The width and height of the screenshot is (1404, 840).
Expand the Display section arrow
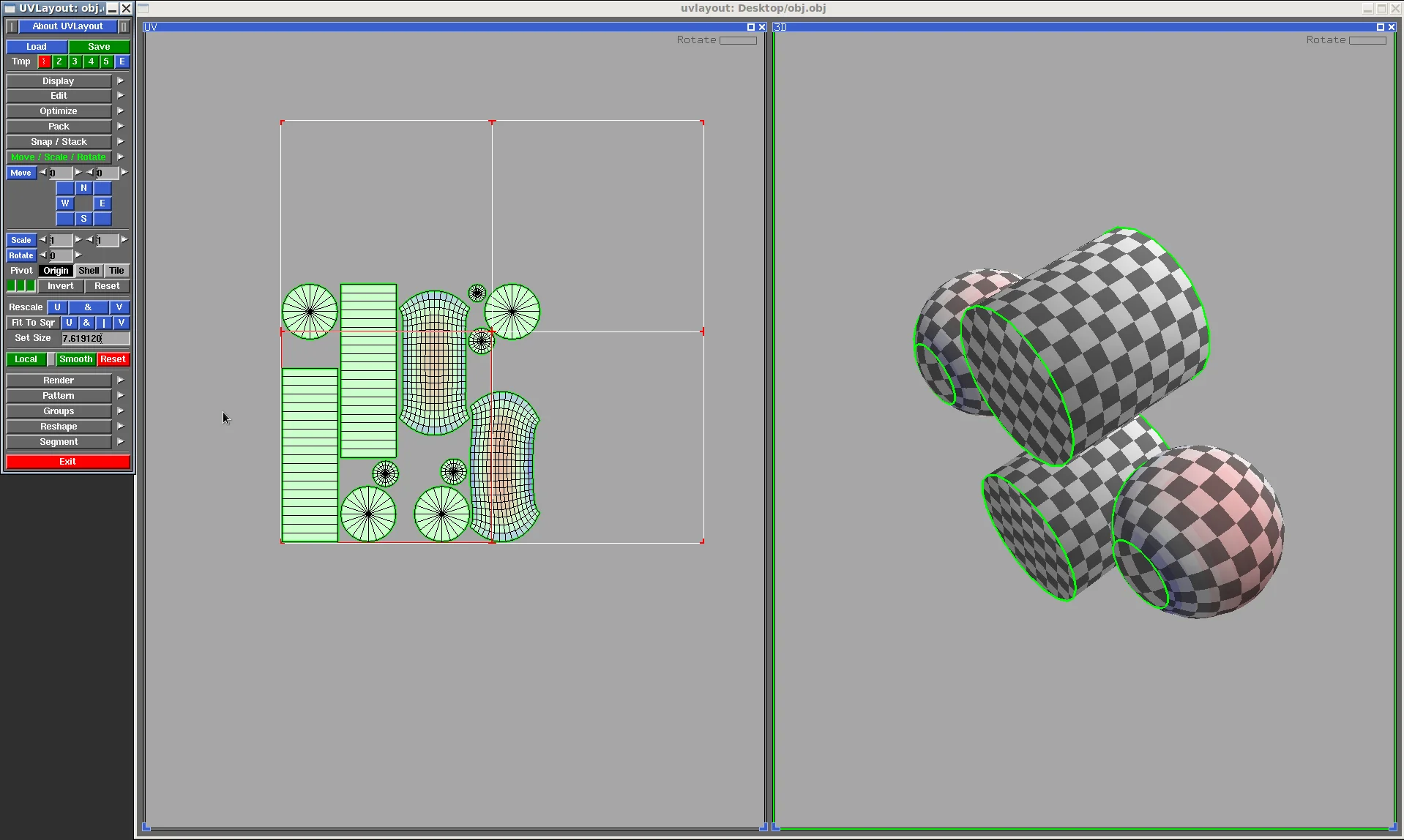coord(121,80)
